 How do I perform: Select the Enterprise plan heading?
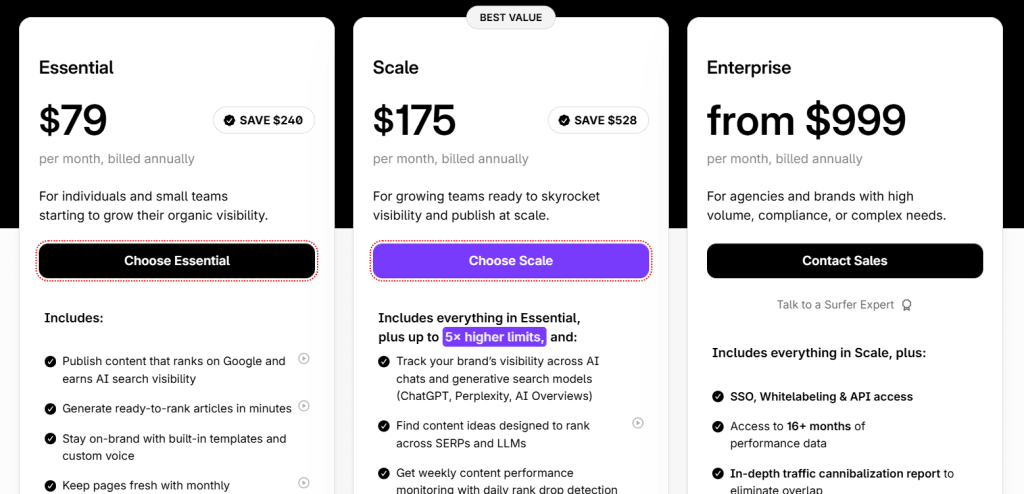click(x=749, y=68)
